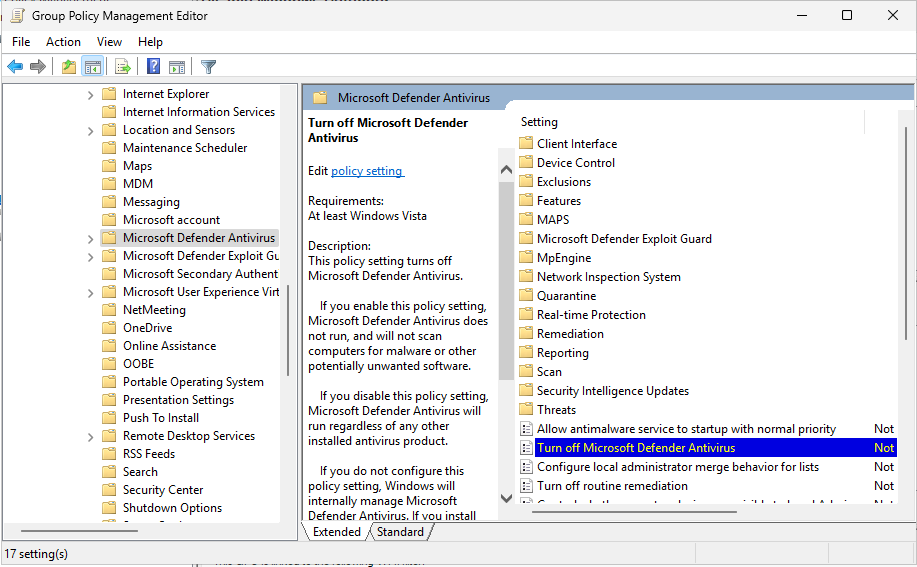Open the File menu

[x=21, y=42]
